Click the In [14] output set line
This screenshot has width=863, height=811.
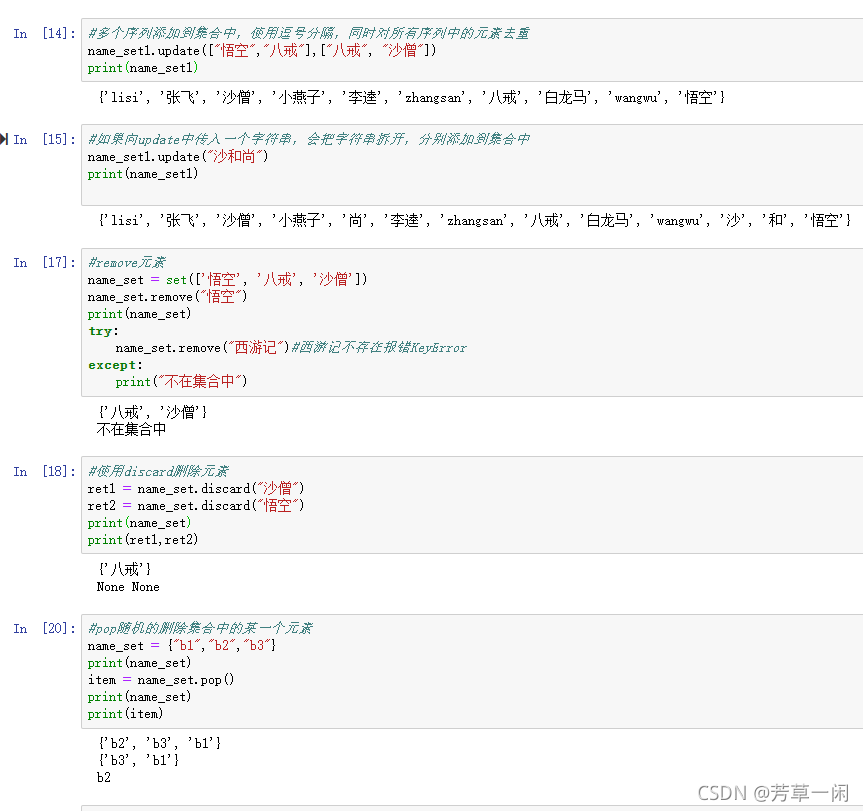point(412,97)
